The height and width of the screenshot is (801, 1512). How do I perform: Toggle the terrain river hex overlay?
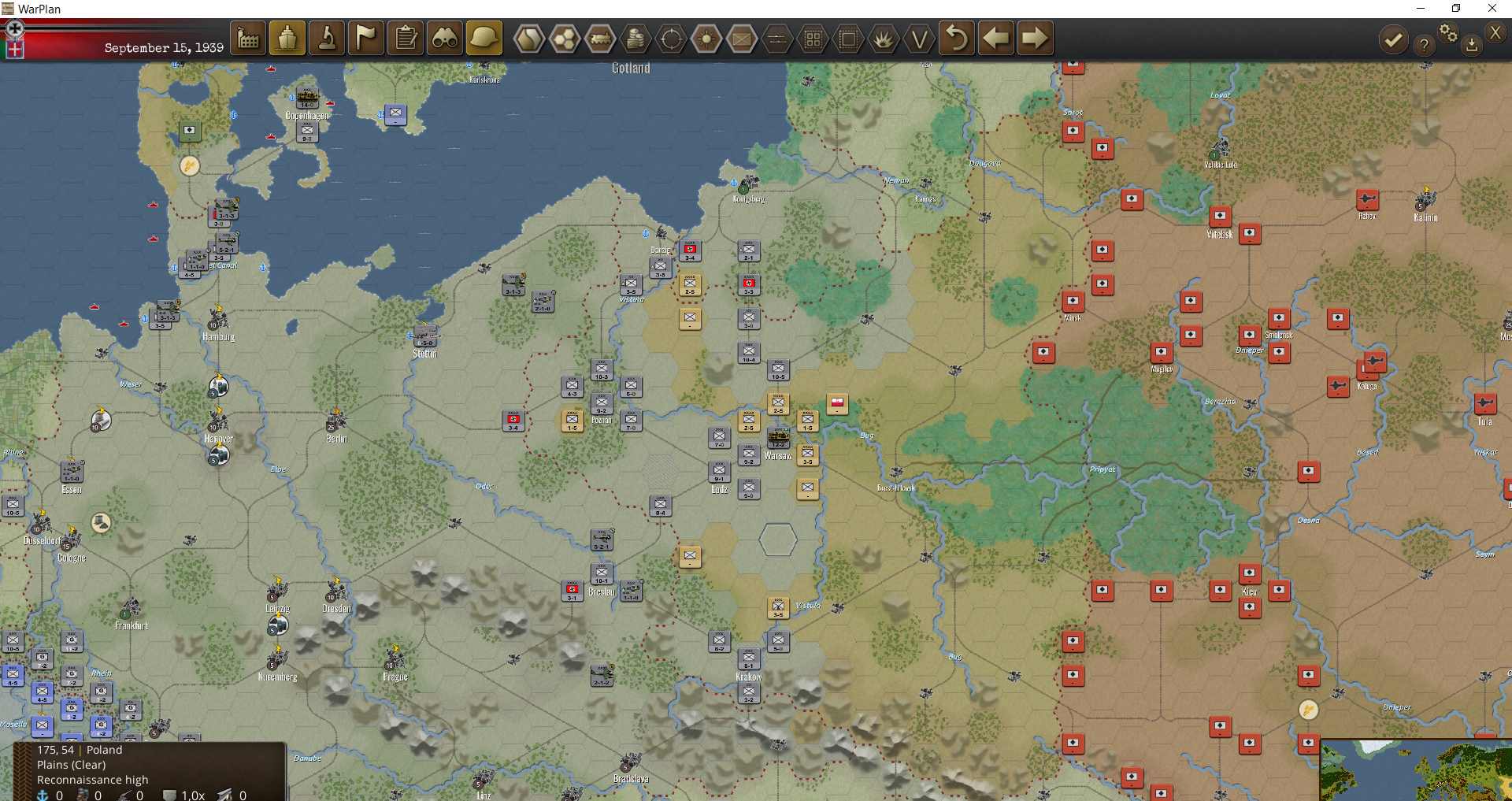529,39
